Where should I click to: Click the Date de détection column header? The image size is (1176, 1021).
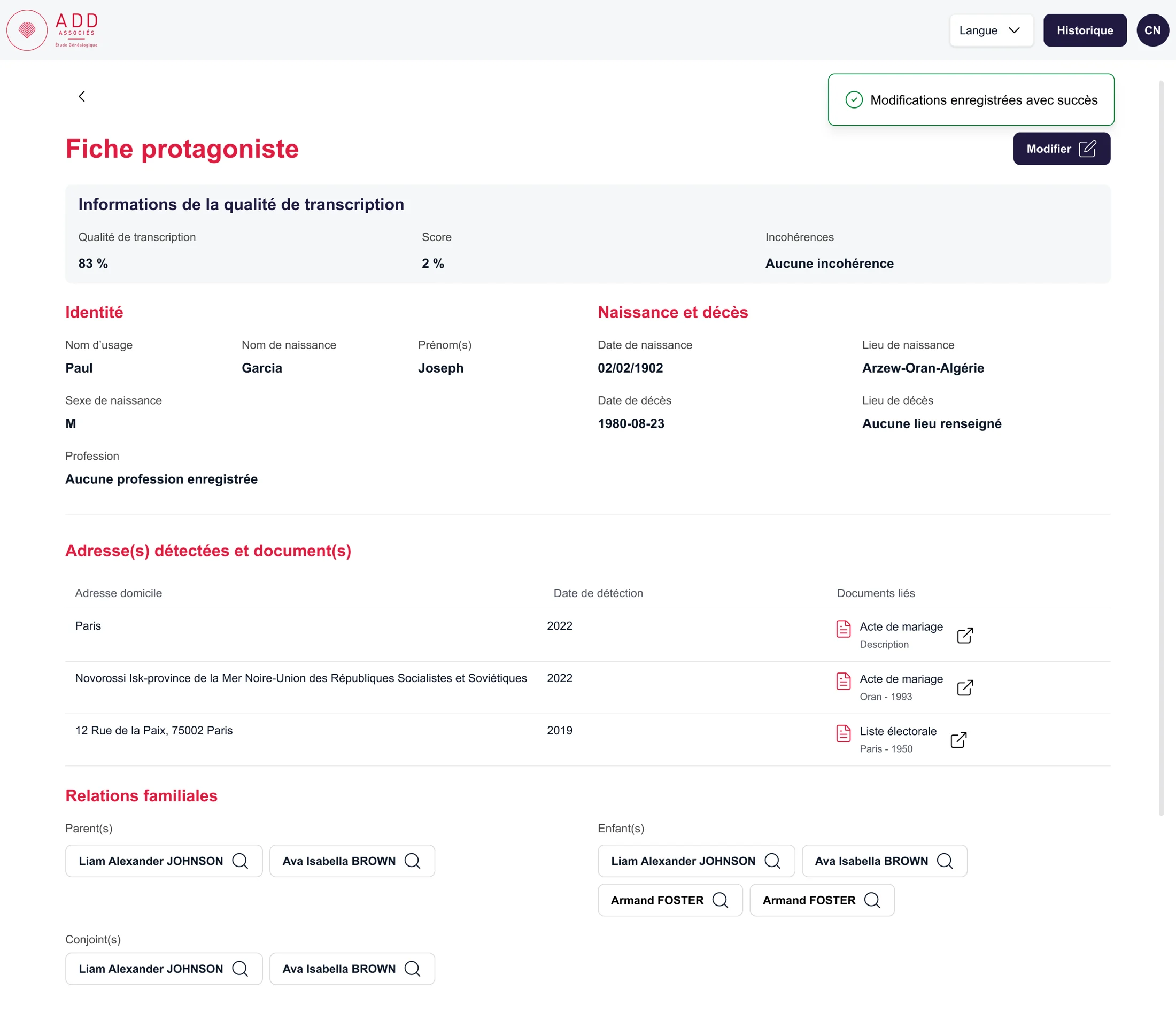pos(598,593)
